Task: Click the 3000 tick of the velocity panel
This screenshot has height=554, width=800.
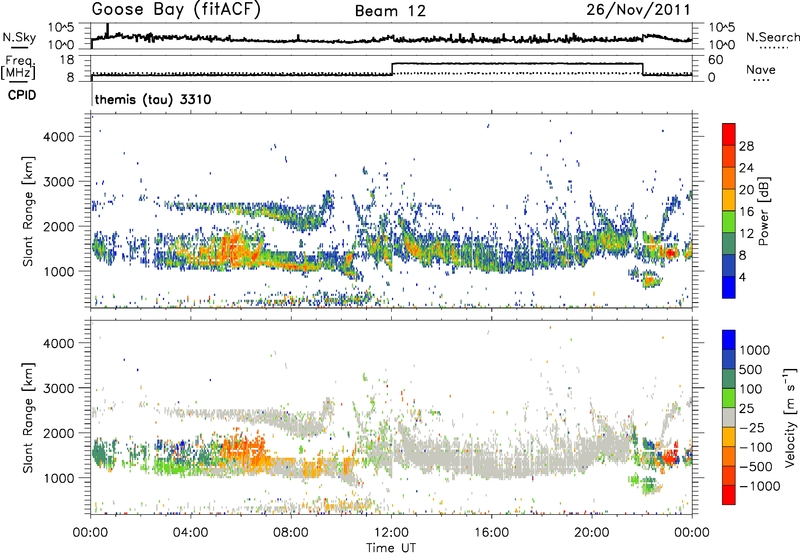Action: [x=58, y=388]
